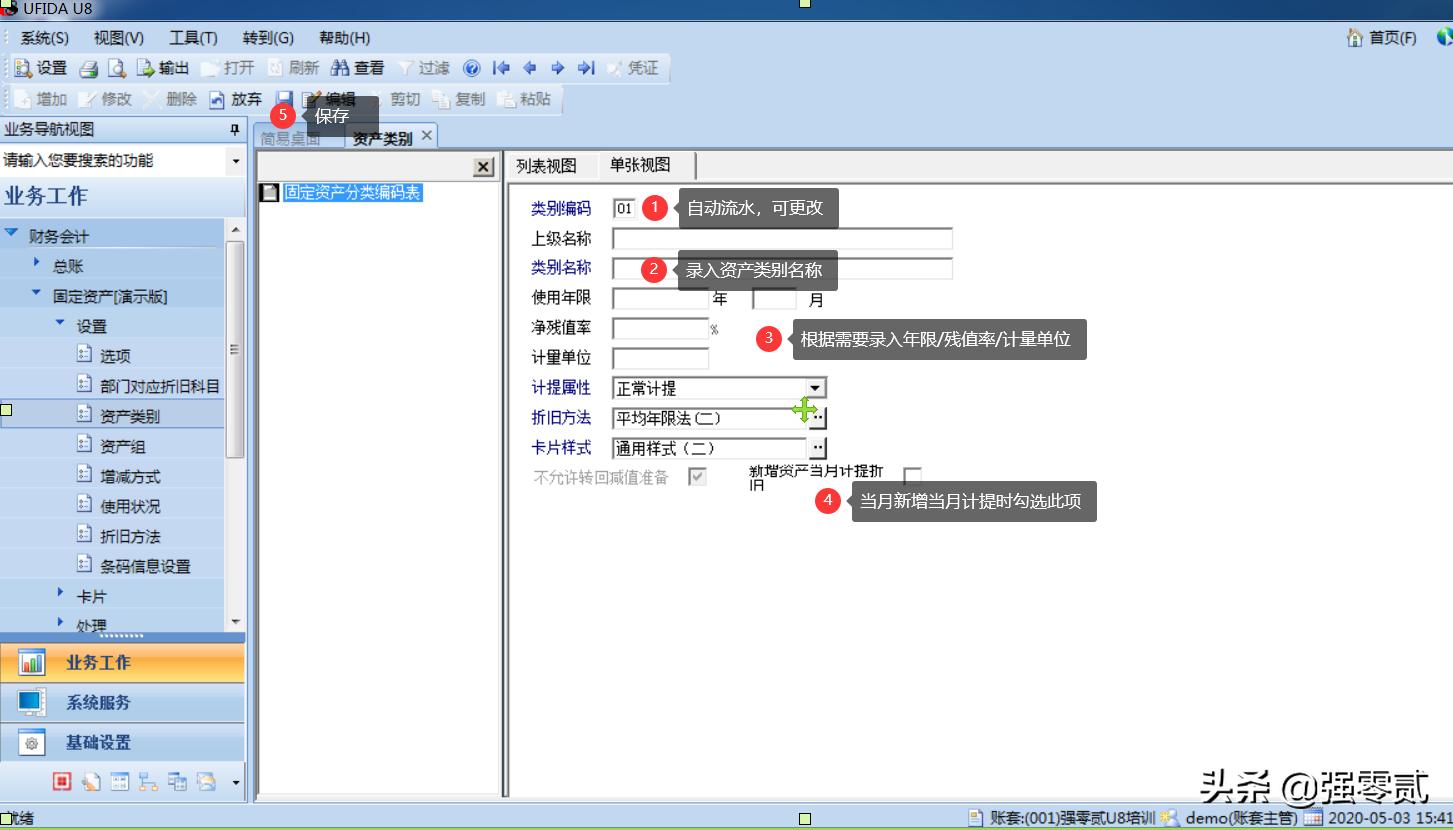Click the account document icon in status bar
This screenshot has height=830, width=1453.
click(976, 818)
